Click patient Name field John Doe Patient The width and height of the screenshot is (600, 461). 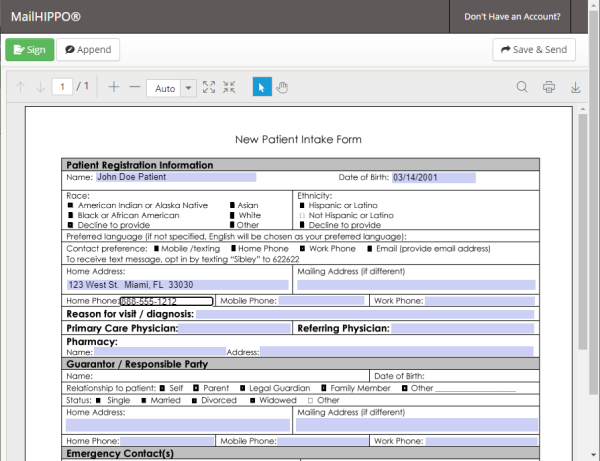point(176,177)
